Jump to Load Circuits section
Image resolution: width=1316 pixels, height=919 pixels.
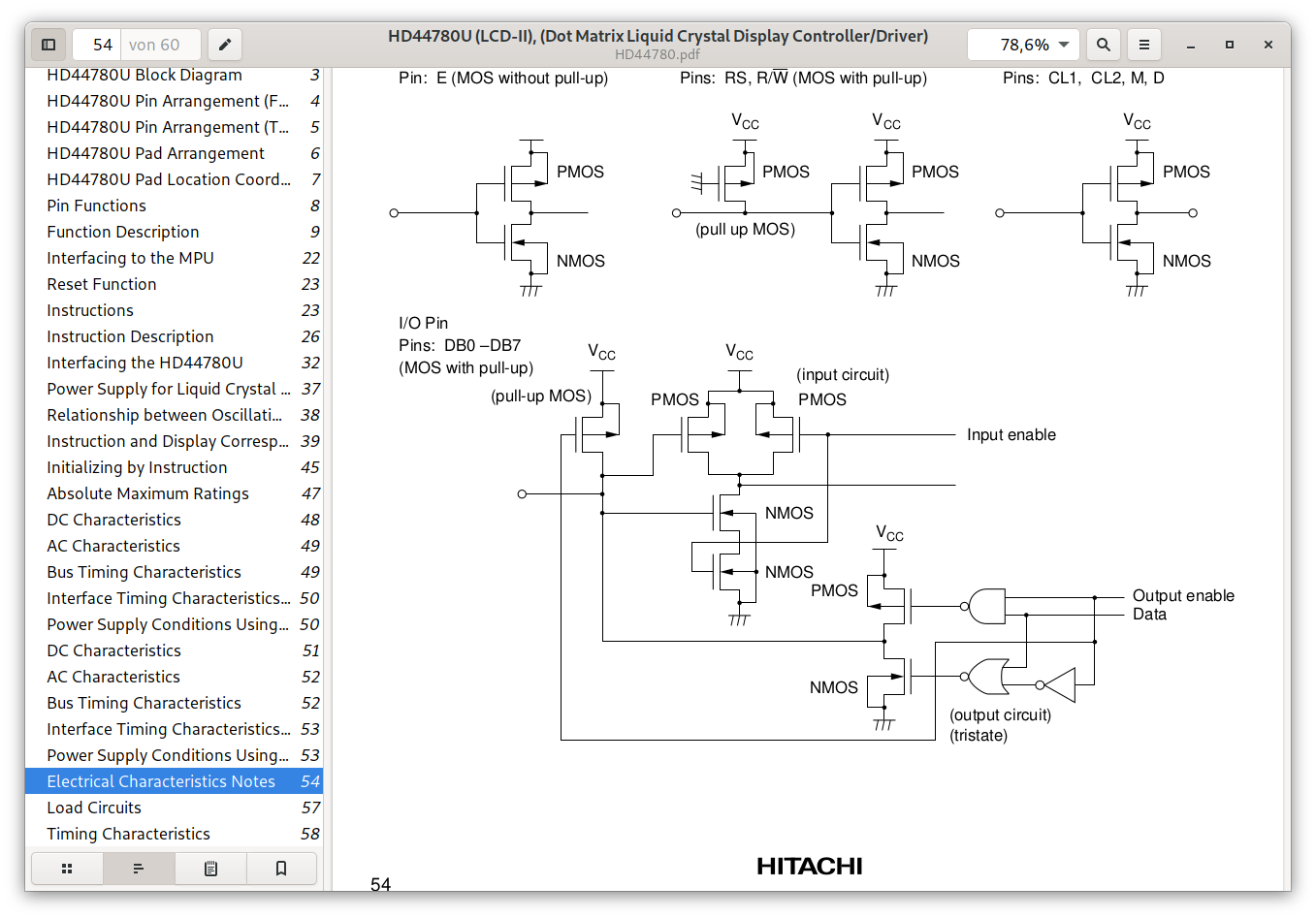(x=174, y=808)
